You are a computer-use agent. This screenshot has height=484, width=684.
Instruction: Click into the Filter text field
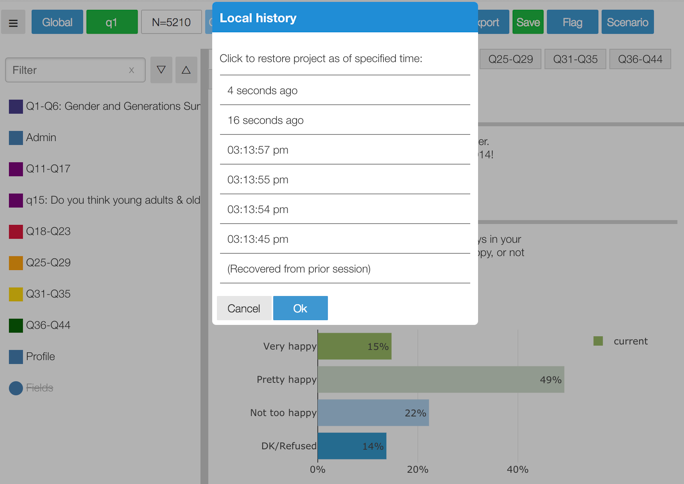pyautogui.click(x=66, y=71)
